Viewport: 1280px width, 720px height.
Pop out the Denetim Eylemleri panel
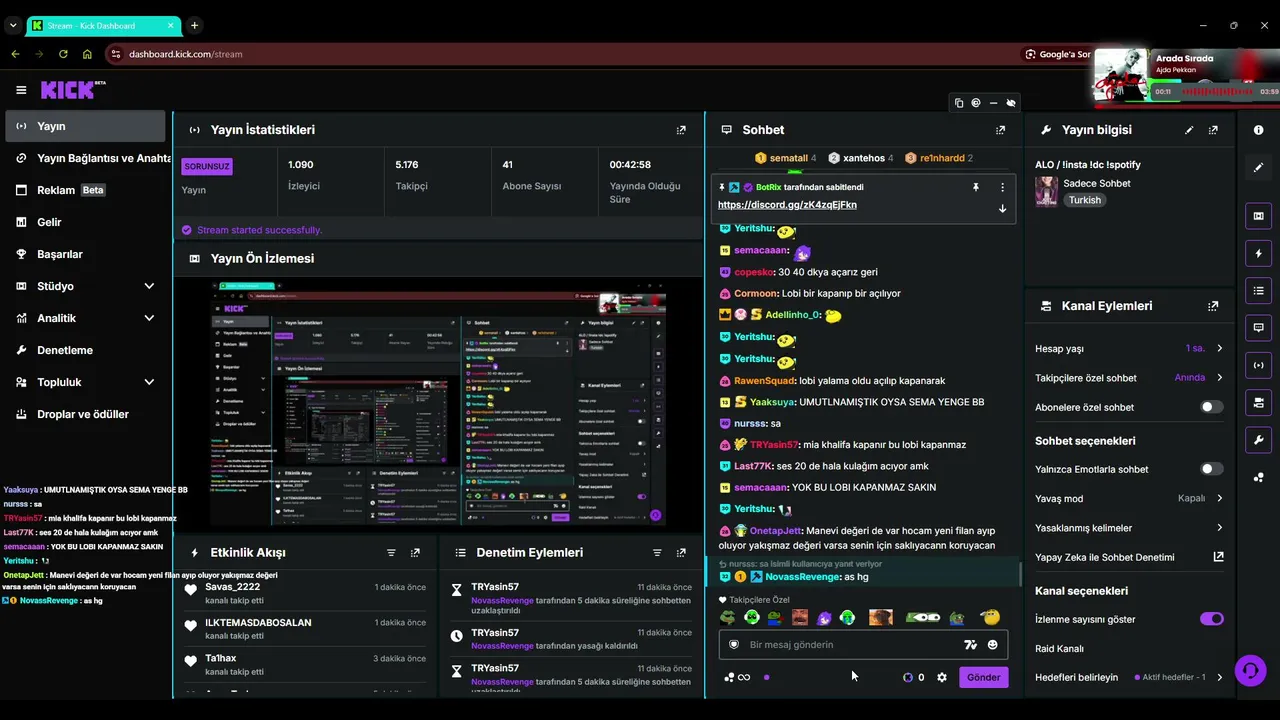(x=681, y=553)
